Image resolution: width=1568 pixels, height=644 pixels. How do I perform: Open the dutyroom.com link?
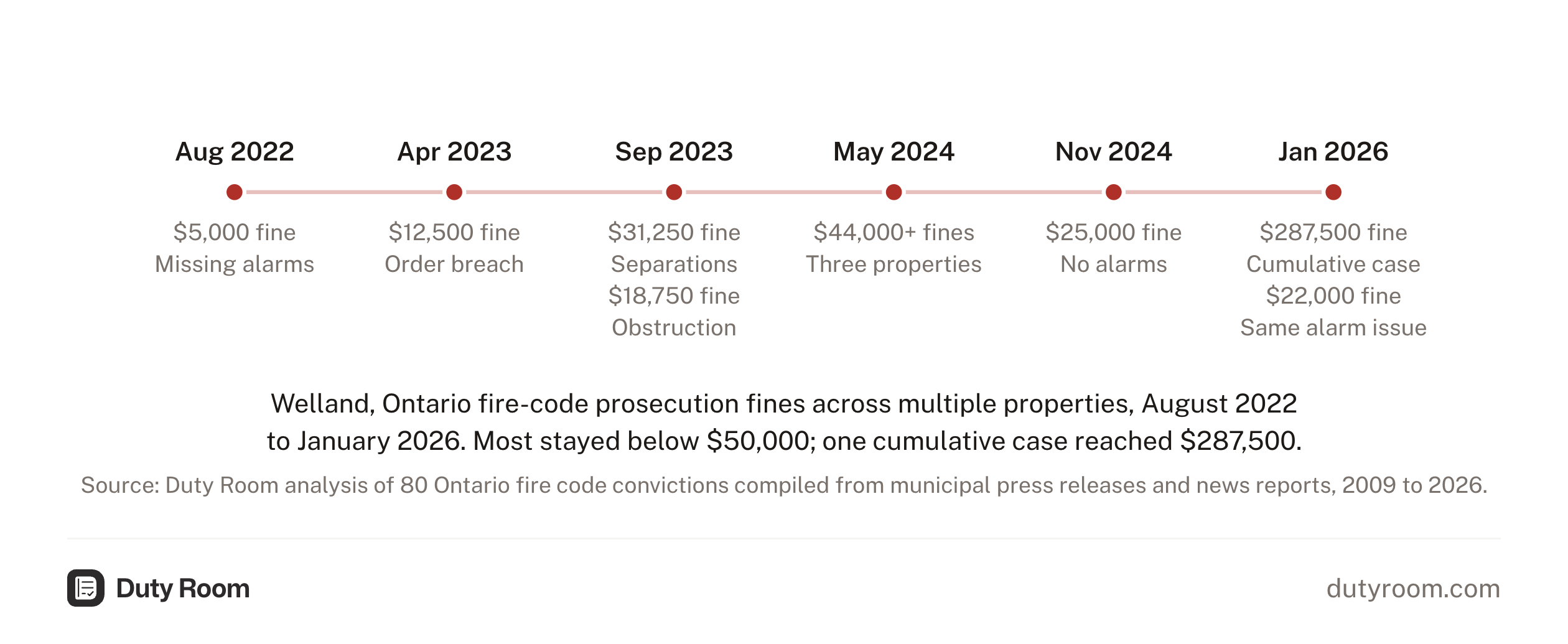point(1413,589)
